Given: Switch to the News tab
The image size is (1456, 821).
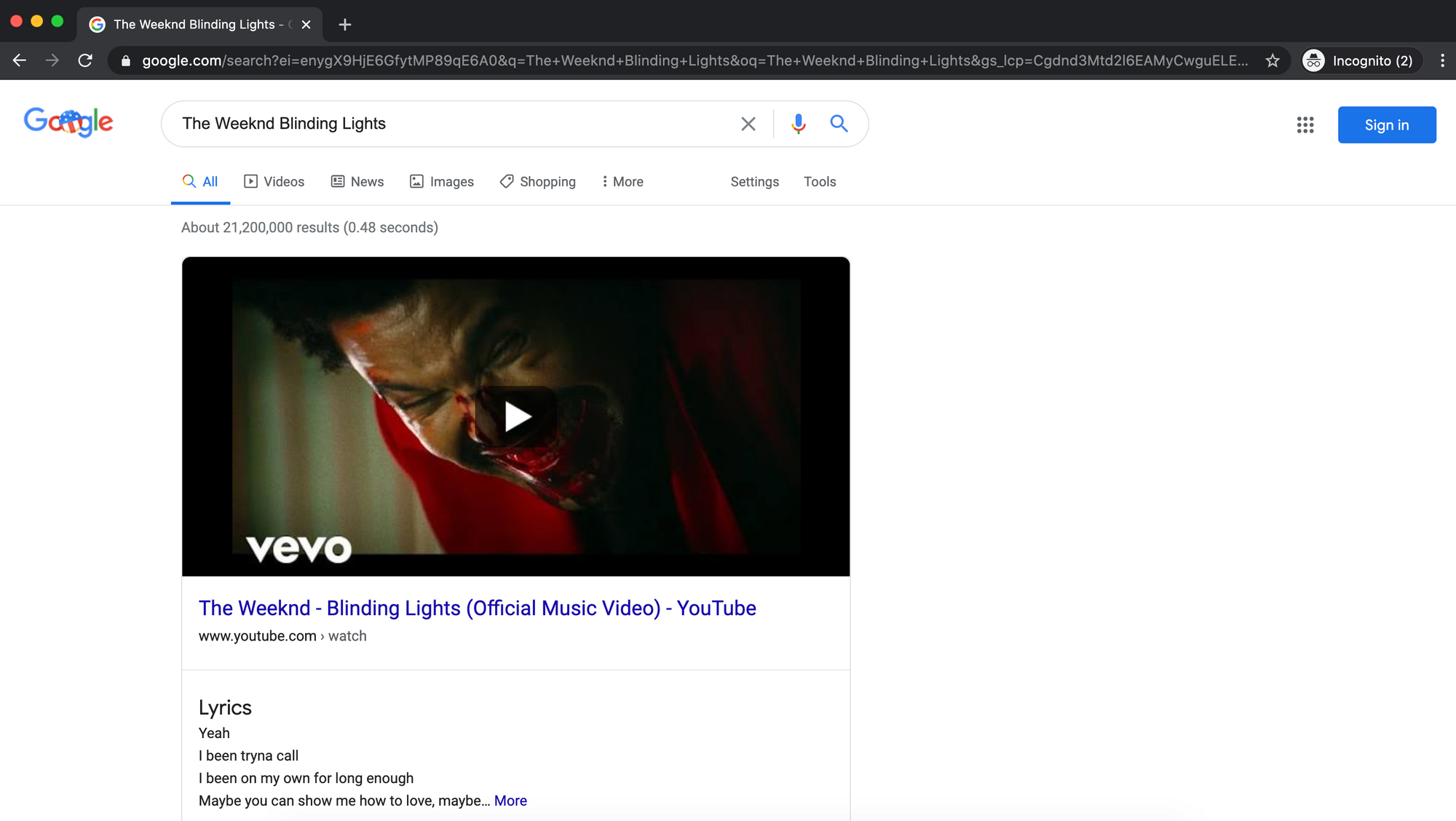Looking at the screenshot, I should (357, 182).
